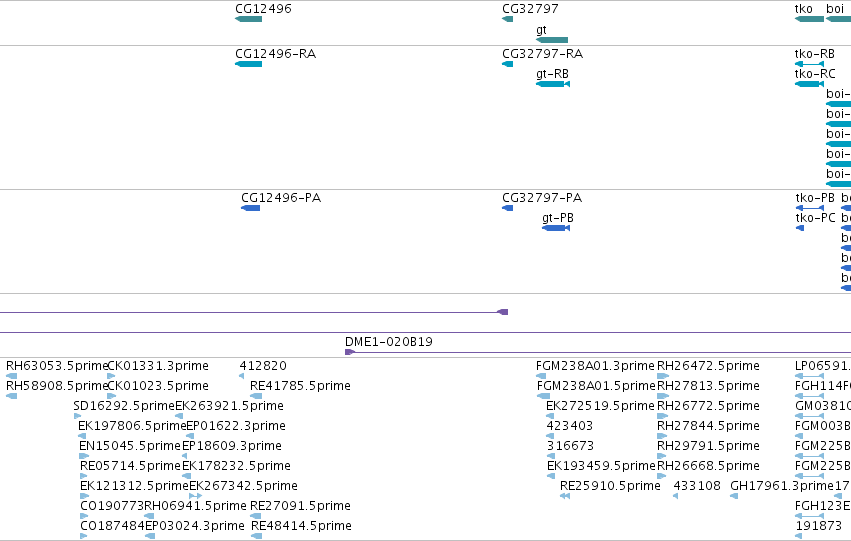Click the 433108 feature label
Image resolution: width=851 pixels, height=541 pixels.
tap(697, 486)
